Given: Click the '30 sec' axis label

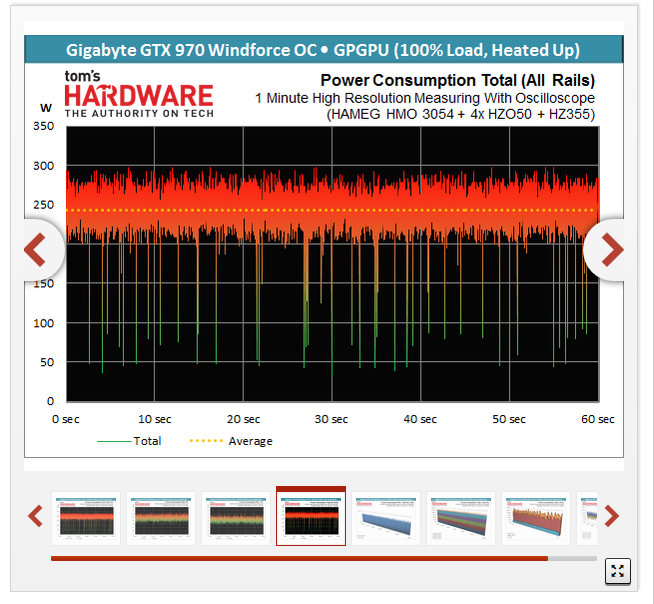Looking at the screenshot, I should (331, 419).
